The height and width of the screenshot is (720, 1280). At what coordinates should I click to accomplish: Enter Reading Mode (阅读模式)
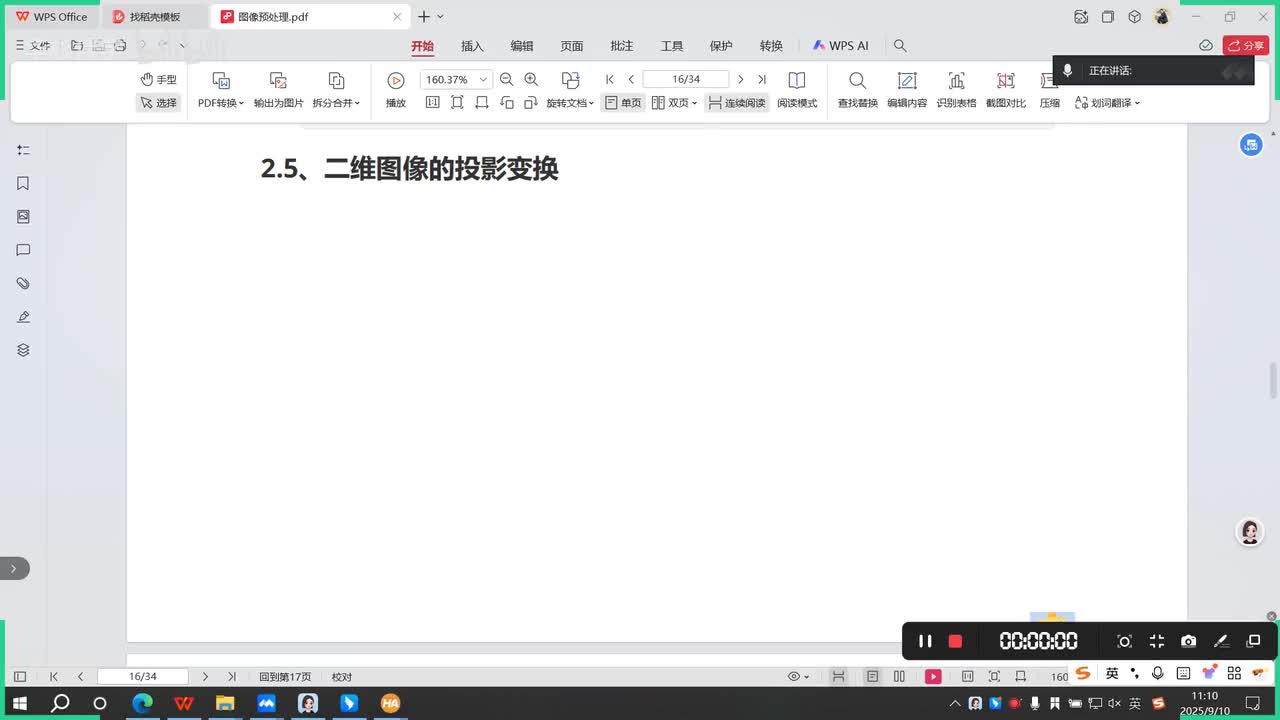[797, 90]
